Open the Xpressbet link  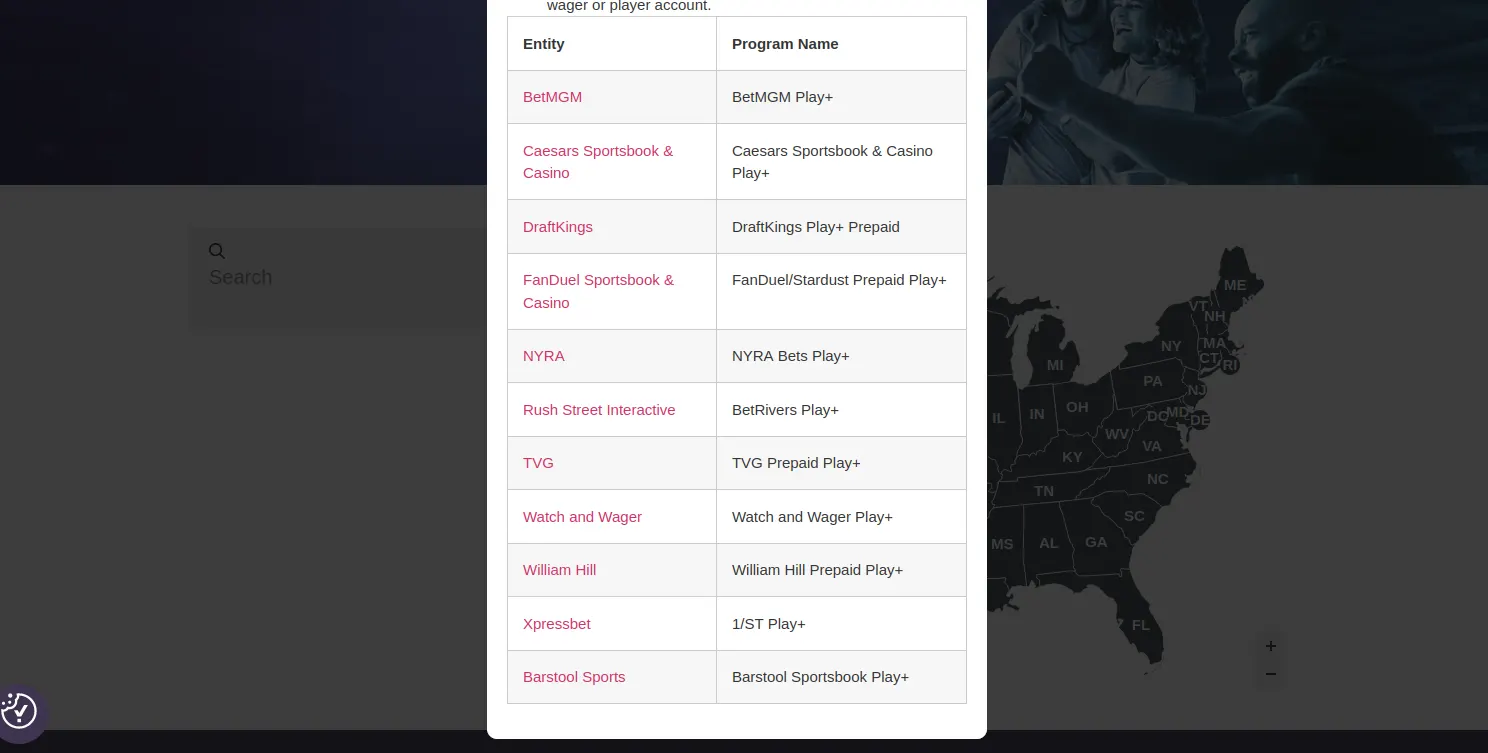point(557,624)
